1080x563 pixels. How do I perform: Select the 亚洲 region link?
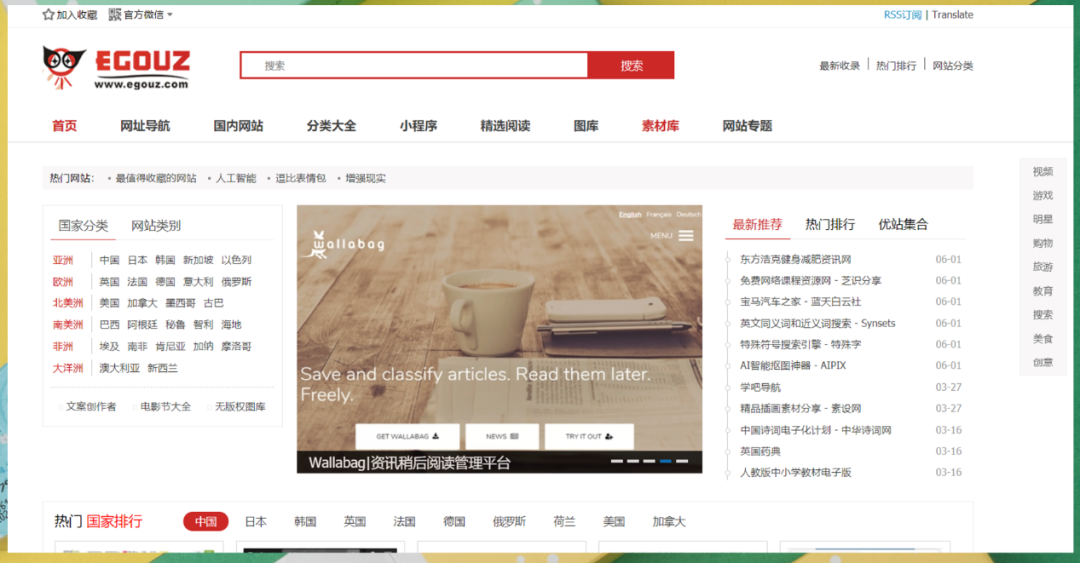point(63,260)
